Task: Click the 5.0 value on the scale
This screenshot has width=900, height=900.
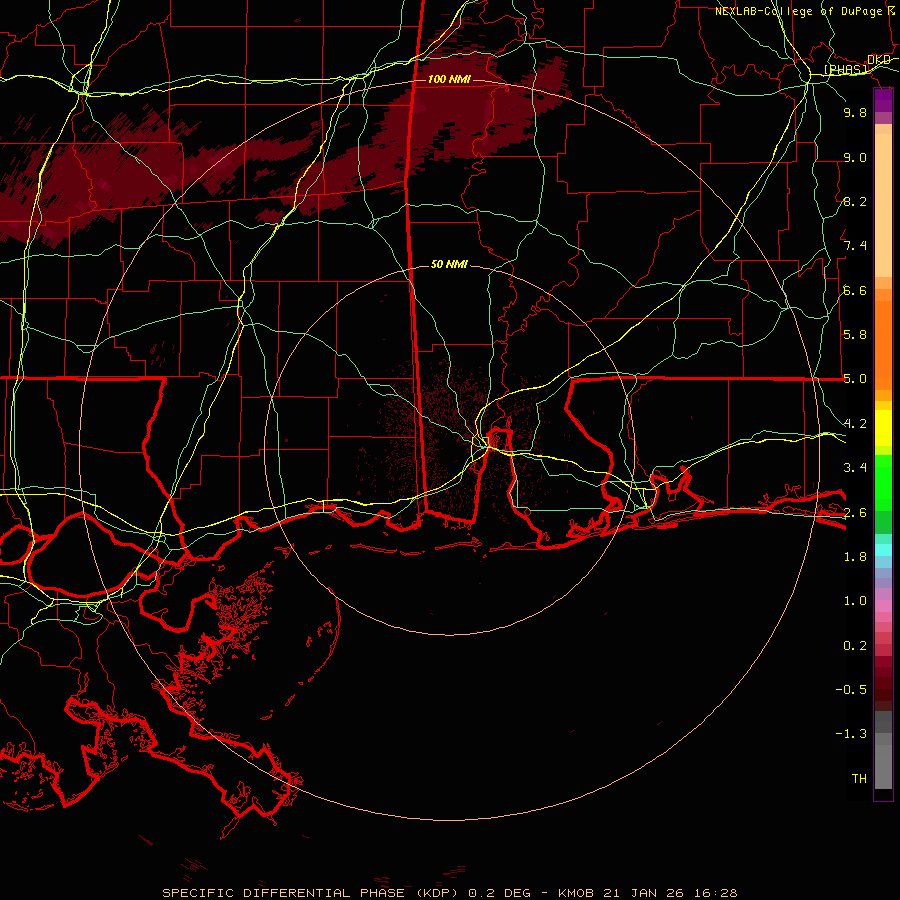Action: click(855, 379)
